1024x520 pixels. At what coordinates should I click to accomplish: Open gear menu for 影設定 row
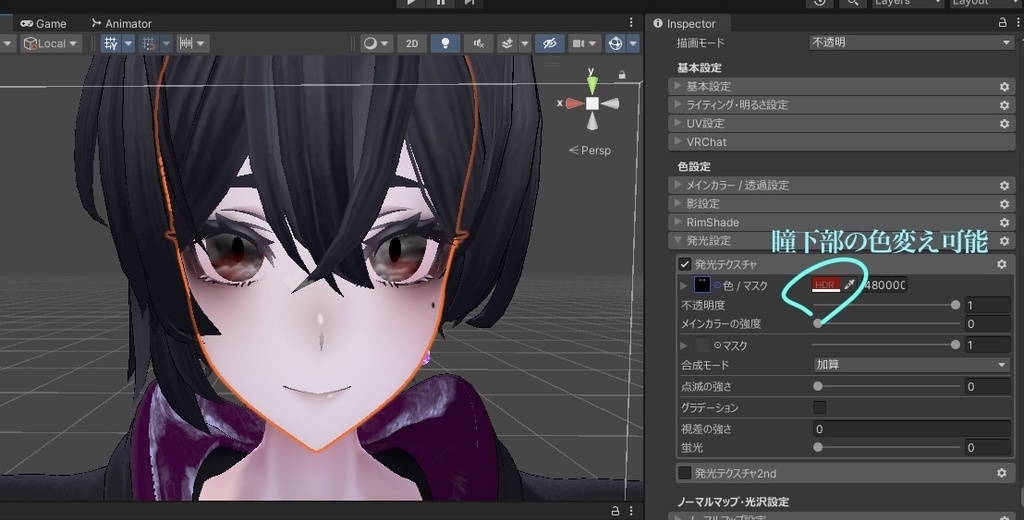(x=1004, y=204)
